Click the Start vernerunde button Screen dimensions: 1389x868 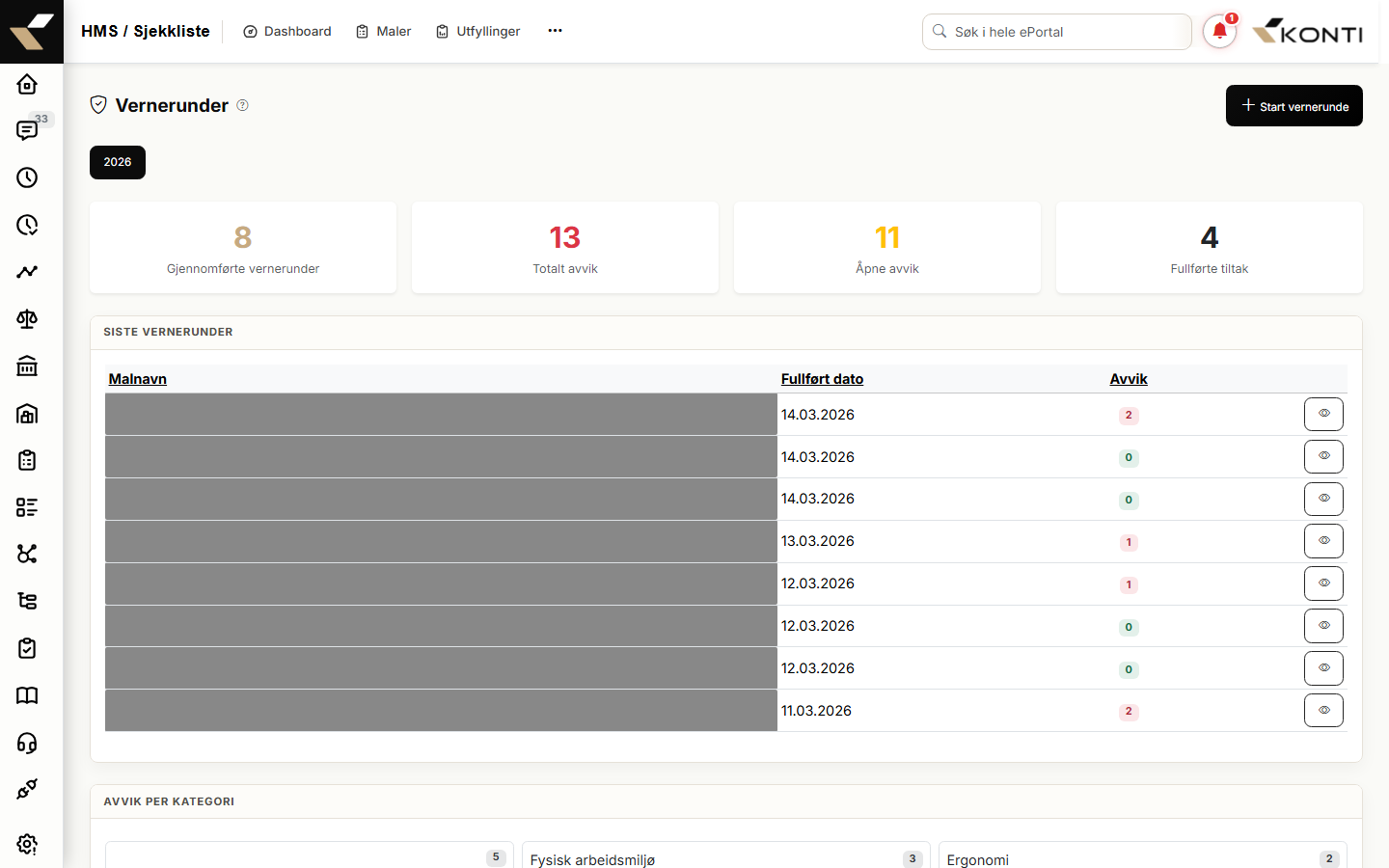(1294, 106)
